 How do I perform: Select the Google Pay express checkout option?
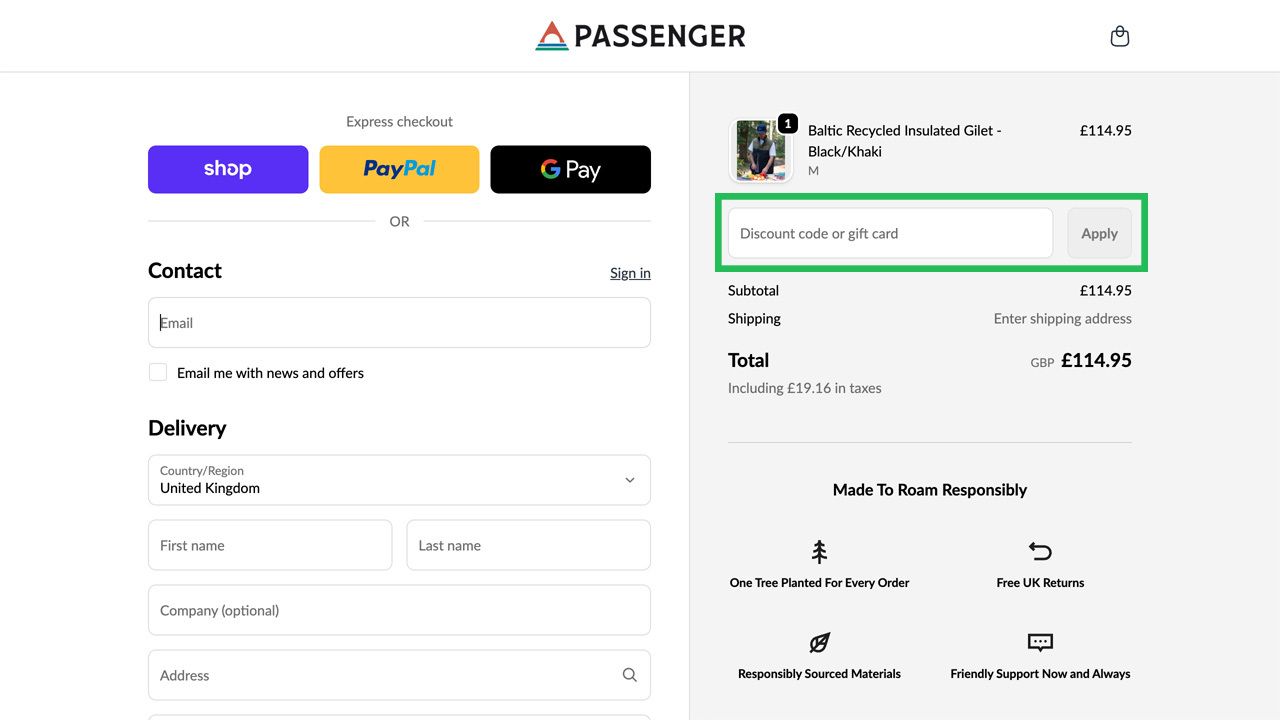(x=570, y=169)
